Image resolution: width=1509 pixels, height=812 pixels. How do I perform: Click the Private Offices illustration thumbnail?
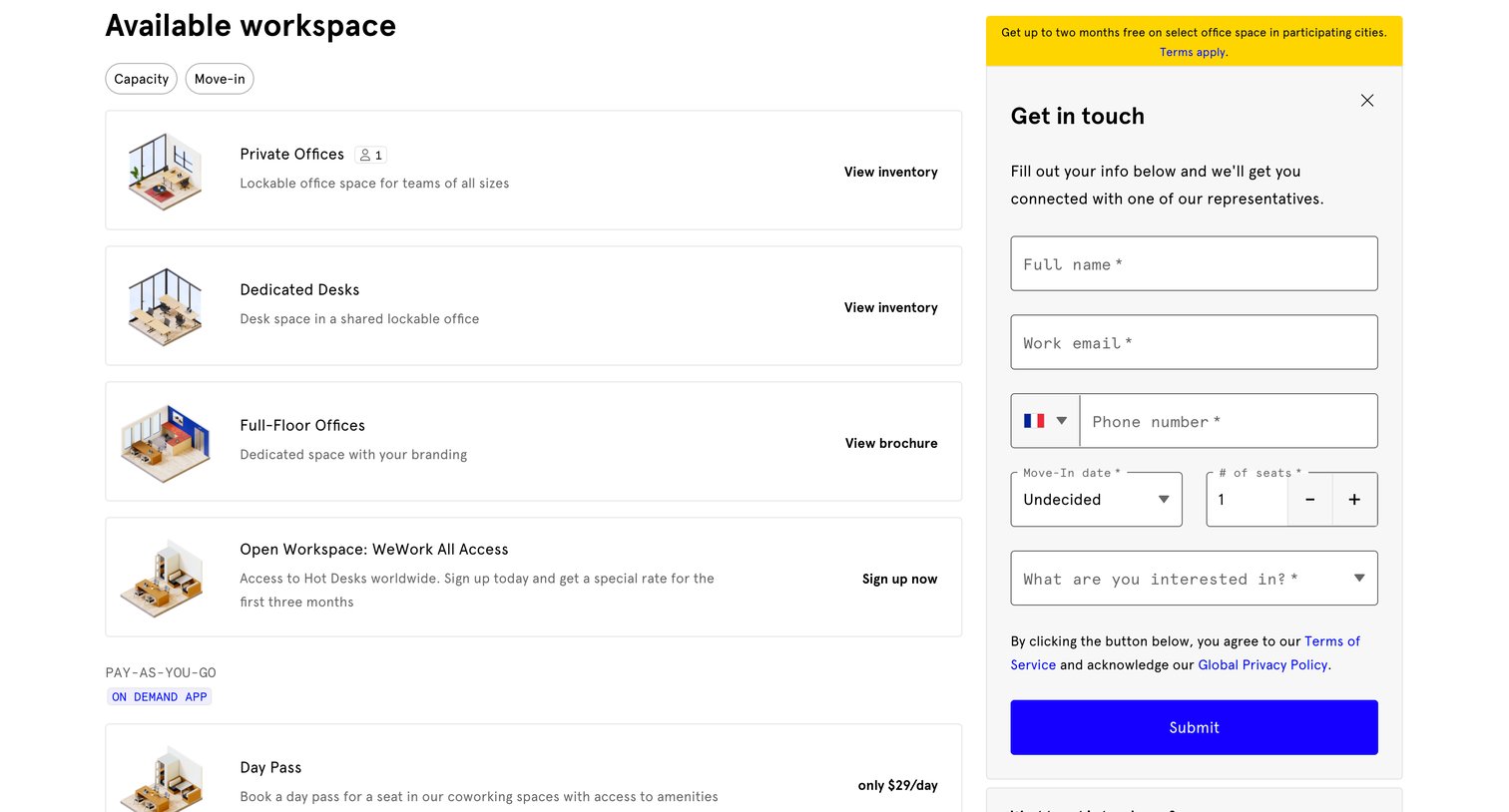pos(165,172)
